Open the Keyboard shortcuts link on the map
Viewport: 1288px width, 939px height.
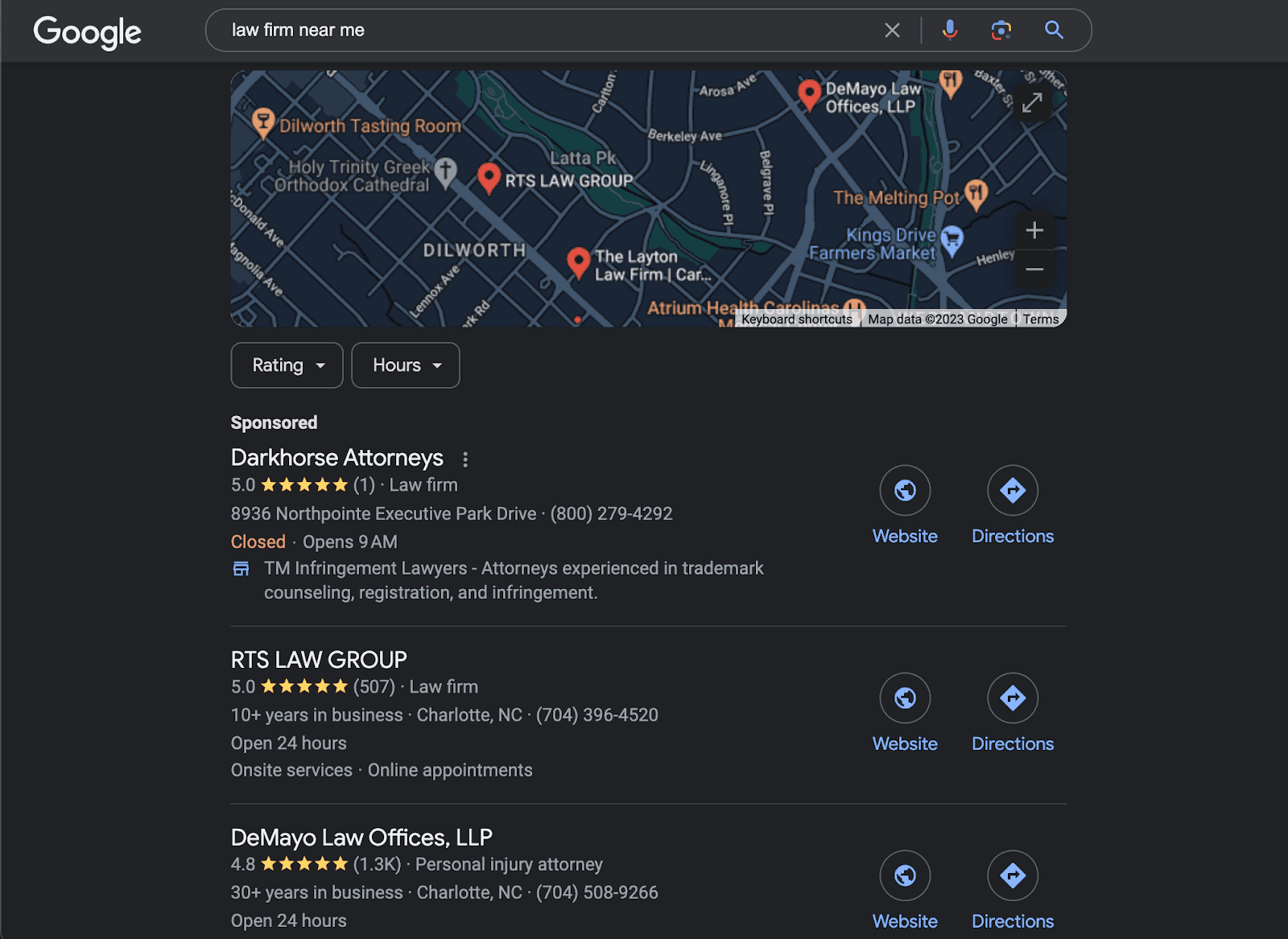797,319
